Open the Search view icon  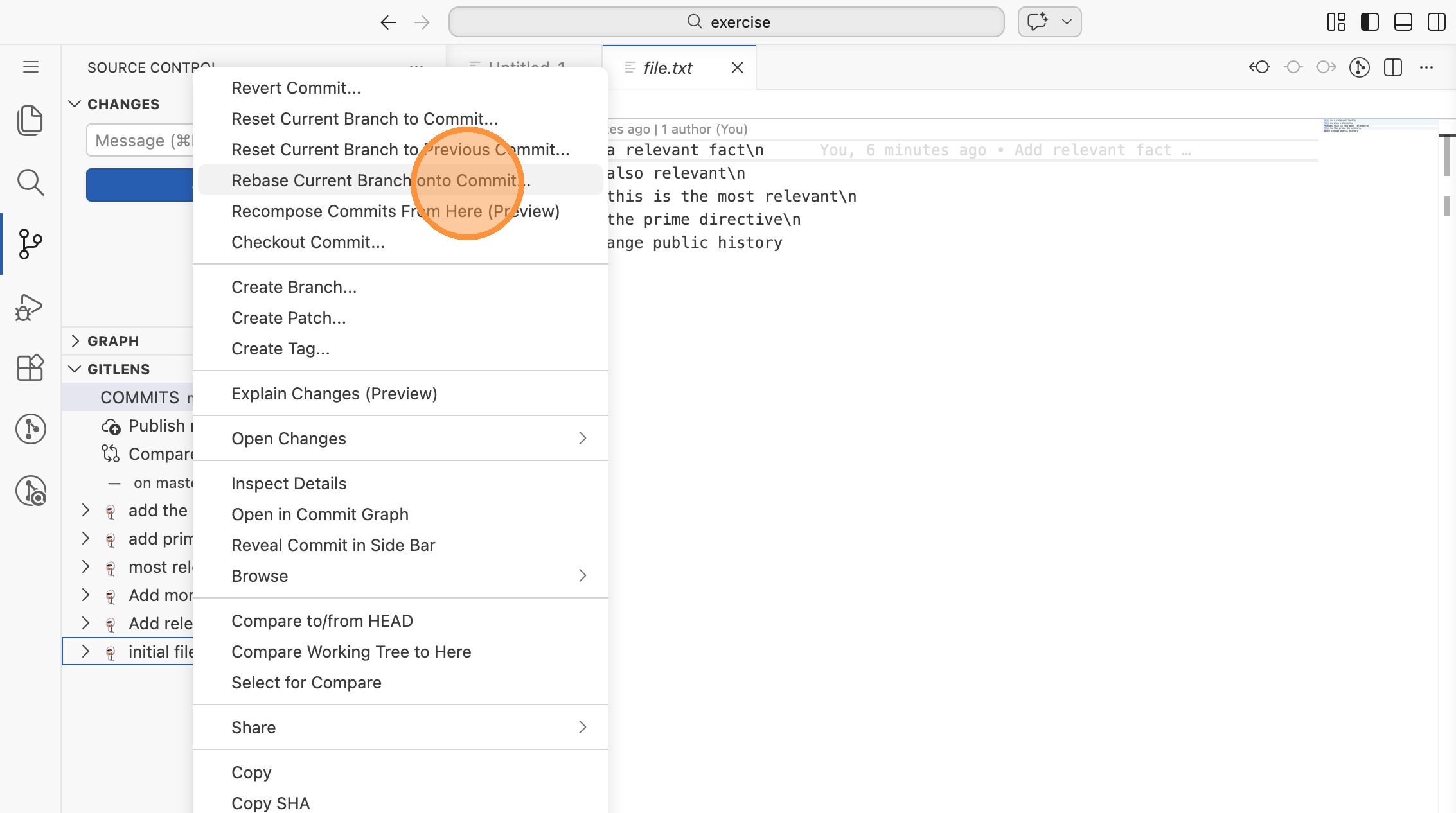click(30, 182)
